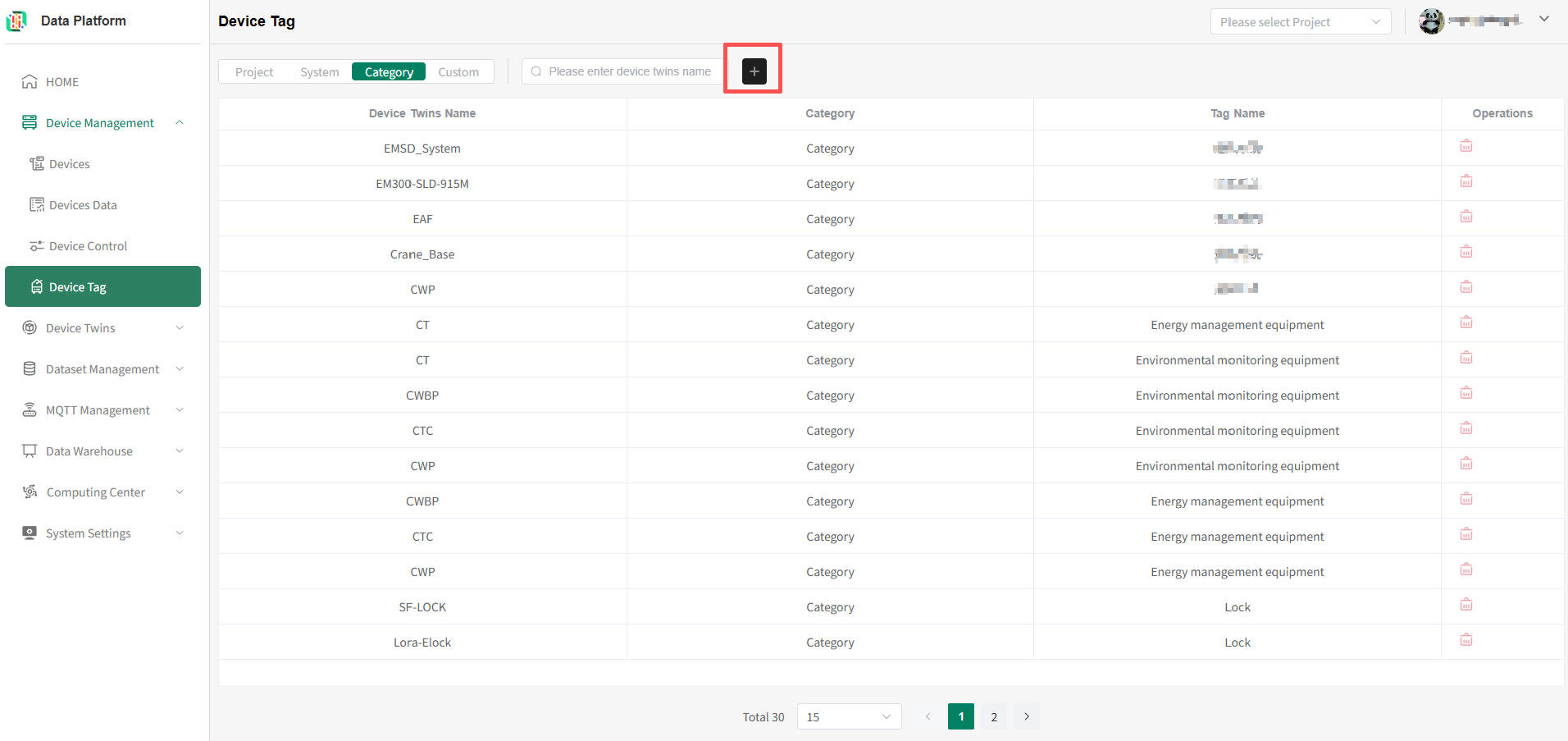This screenshot has width=1568, height=741.
Task: Click the user avatar picture
Action: click(1431, 21)
